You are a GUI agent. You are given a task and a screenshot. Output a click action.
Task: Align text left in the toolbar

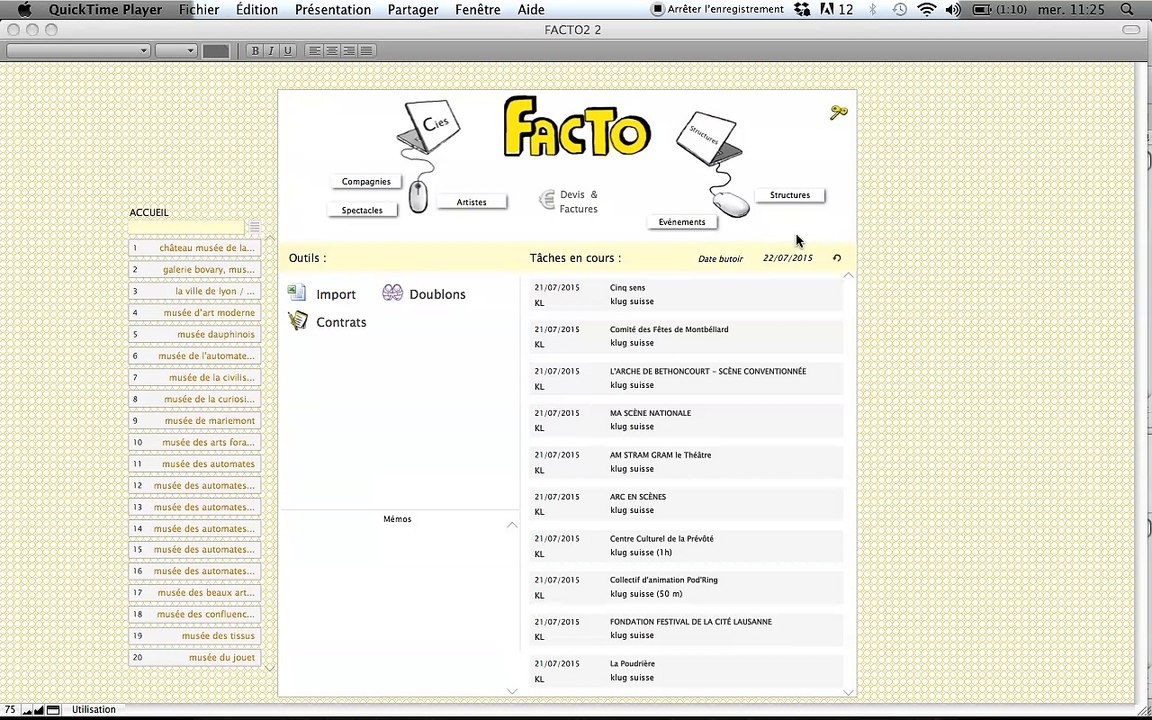[x=314, y=51]
